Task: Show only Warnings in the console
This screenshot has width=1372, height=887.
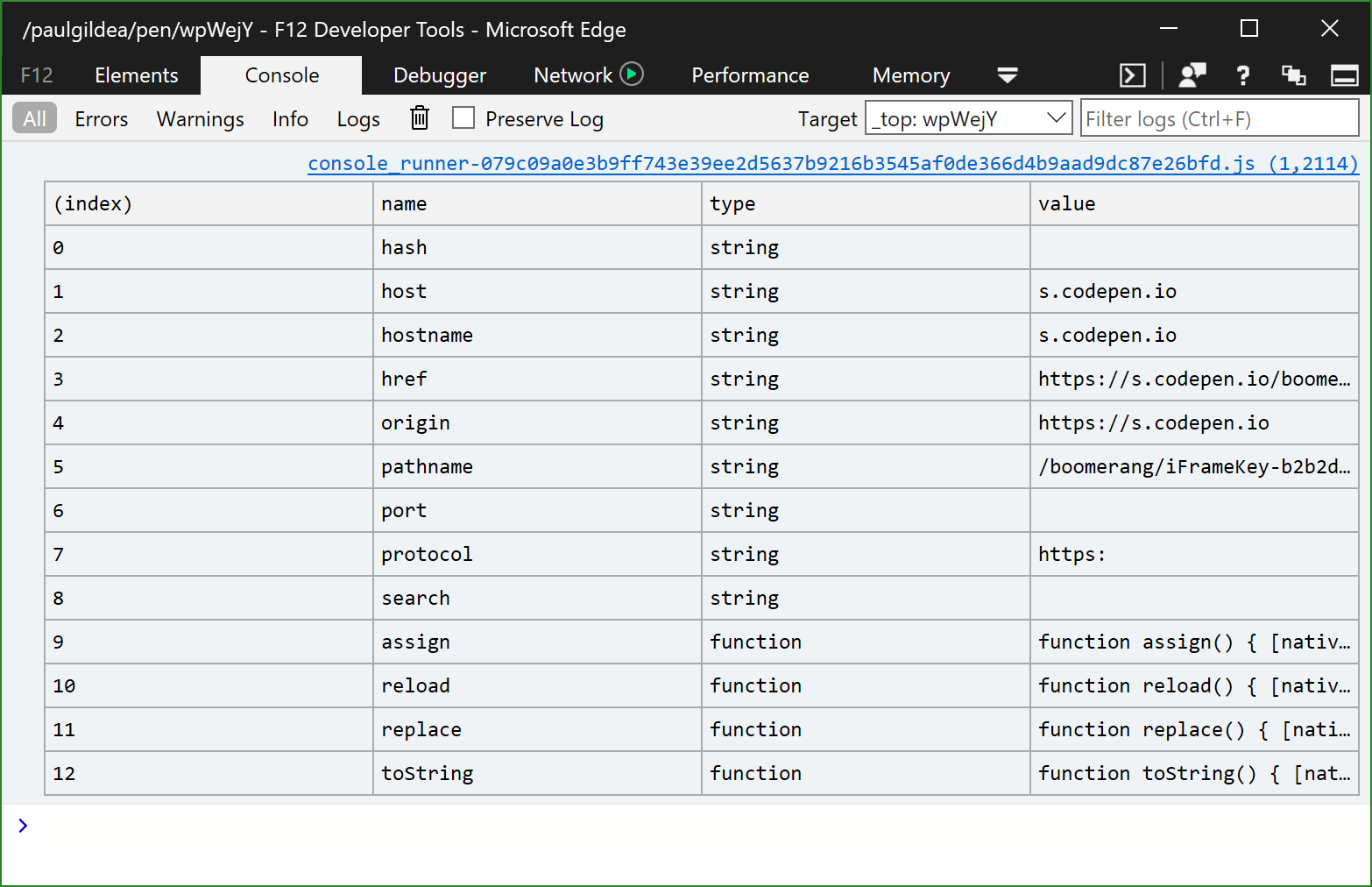Action: point(200,117)
